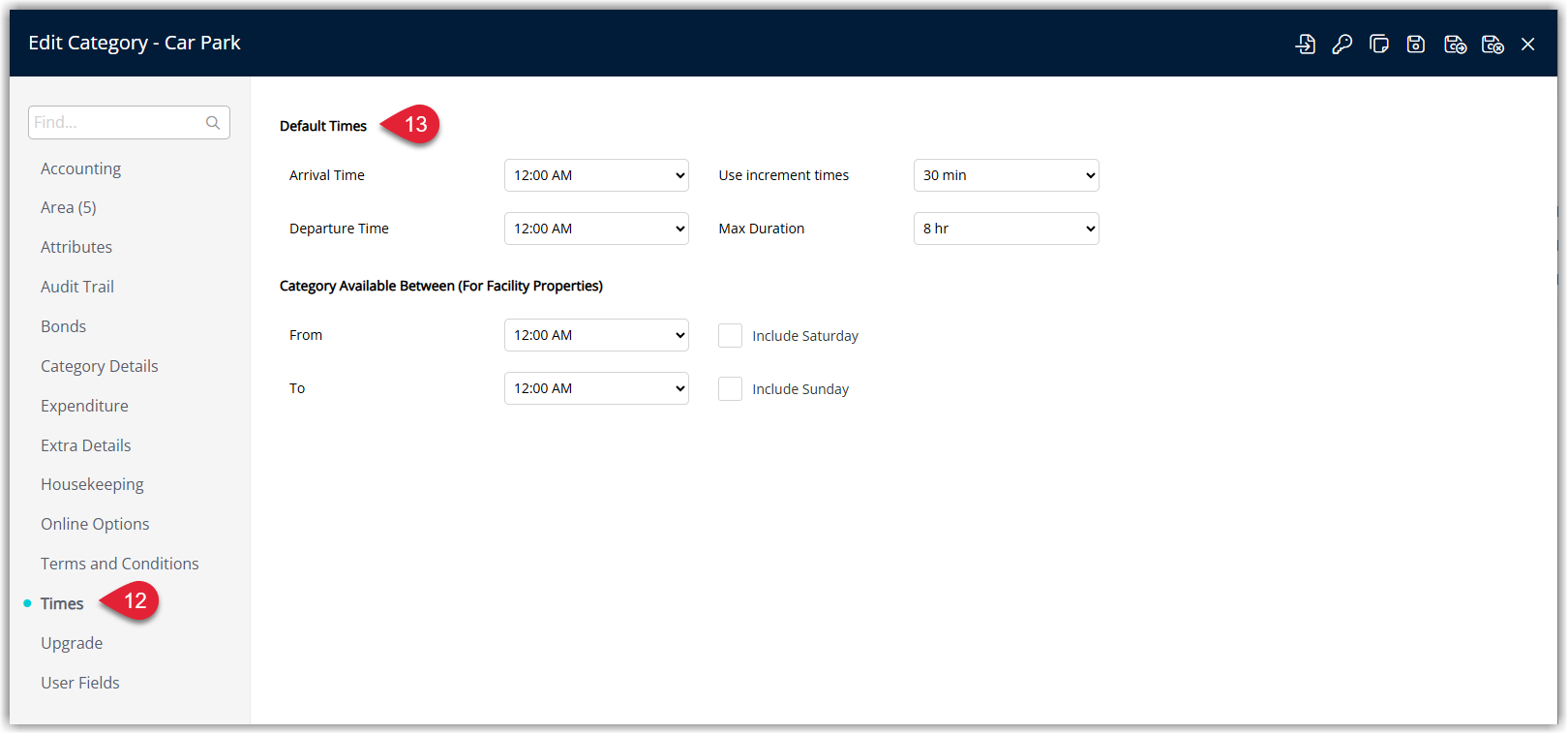Go to Extra Details

point(85,445)
